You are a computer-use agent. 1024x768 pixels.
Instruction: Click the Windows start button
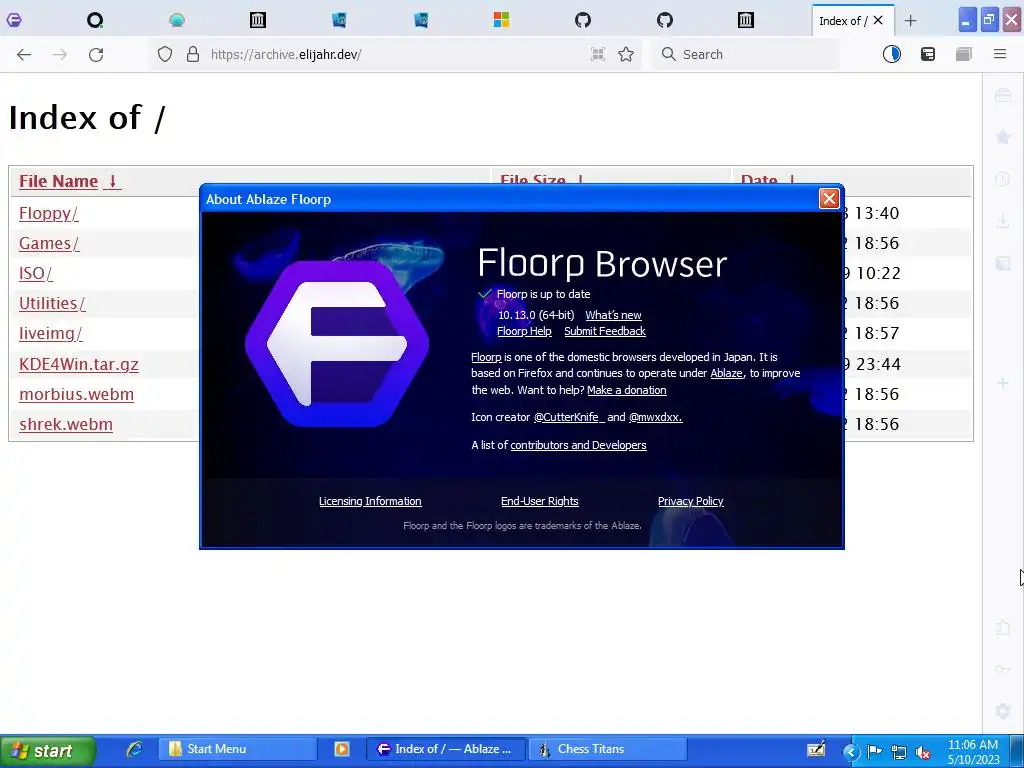47,750
